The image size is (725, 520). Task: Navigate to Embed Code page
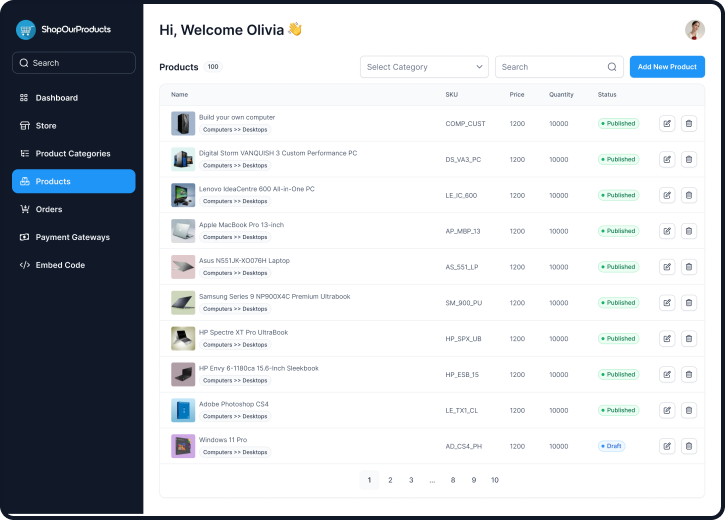[x=60, y=265]
